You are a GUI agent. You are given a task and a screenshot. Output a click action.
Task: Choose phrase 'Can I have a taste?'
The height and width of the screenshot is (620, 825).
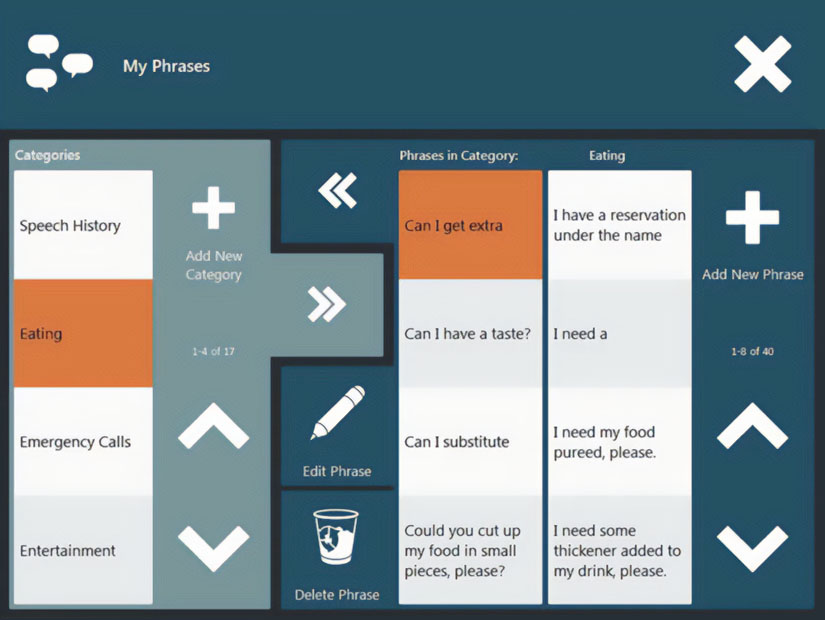[470, 334]
